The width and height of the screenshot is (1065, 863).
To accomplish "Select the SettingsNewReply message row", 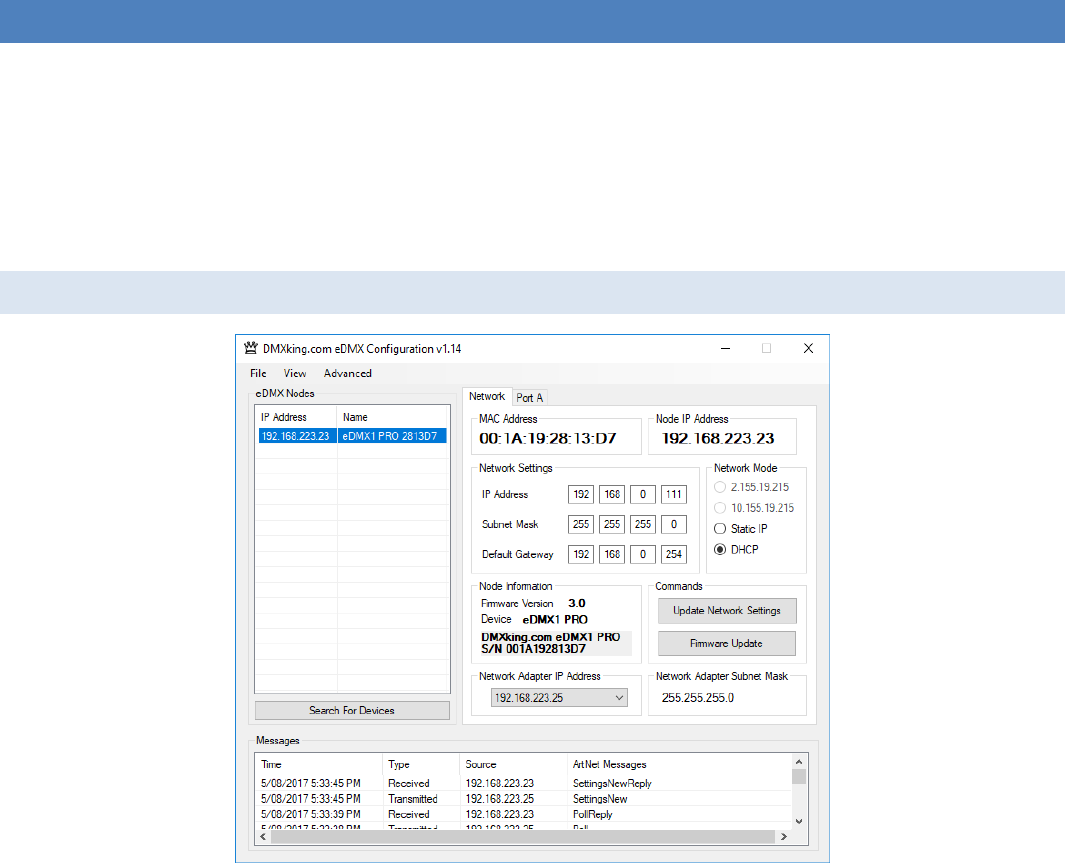I will click(x=524, y=784).
